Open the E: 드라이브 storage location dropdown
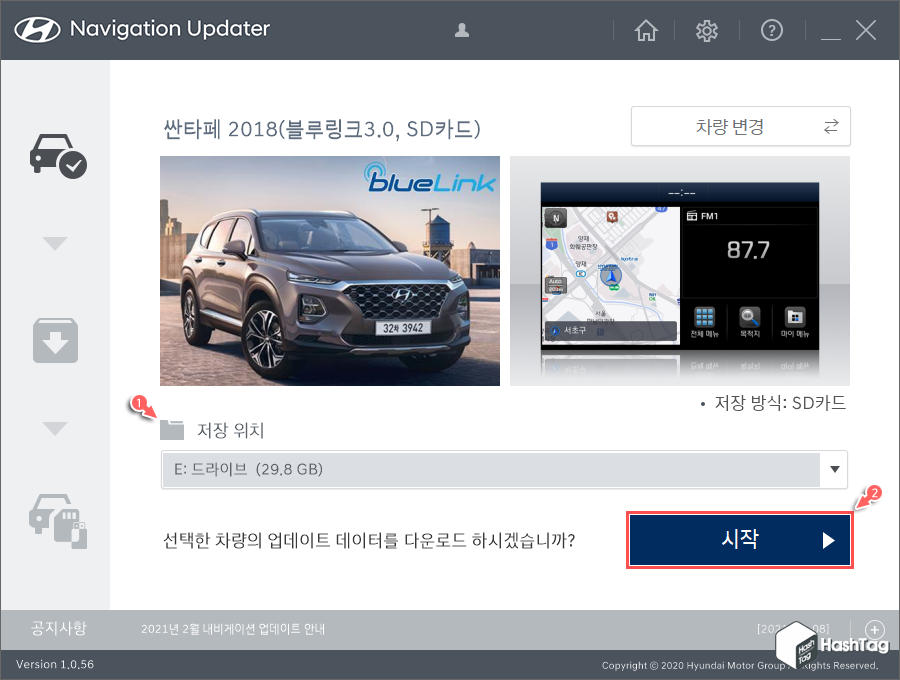This screenshot has height=680, width=900. (x=834, y=469)
